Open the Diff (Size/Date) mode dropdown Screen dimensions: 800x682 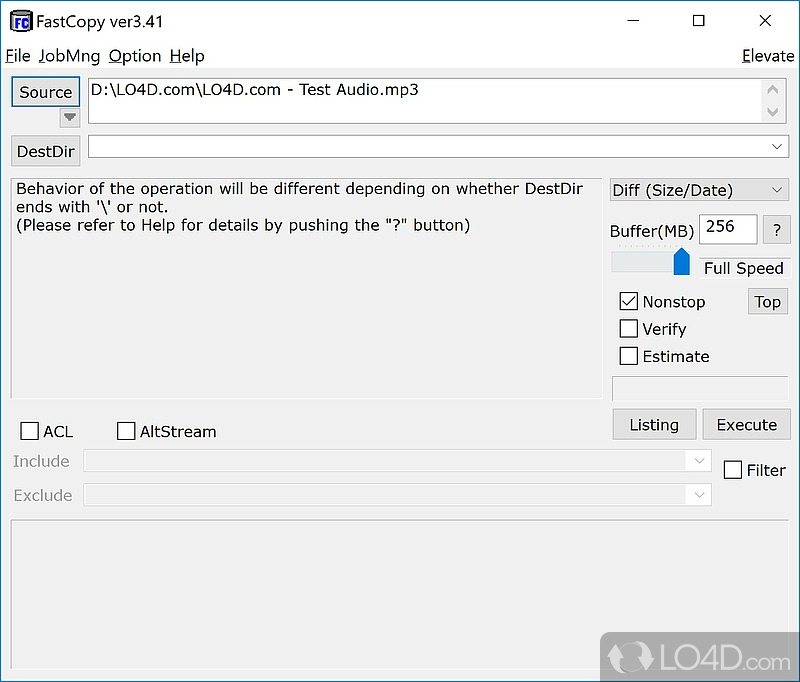point(699,190)
